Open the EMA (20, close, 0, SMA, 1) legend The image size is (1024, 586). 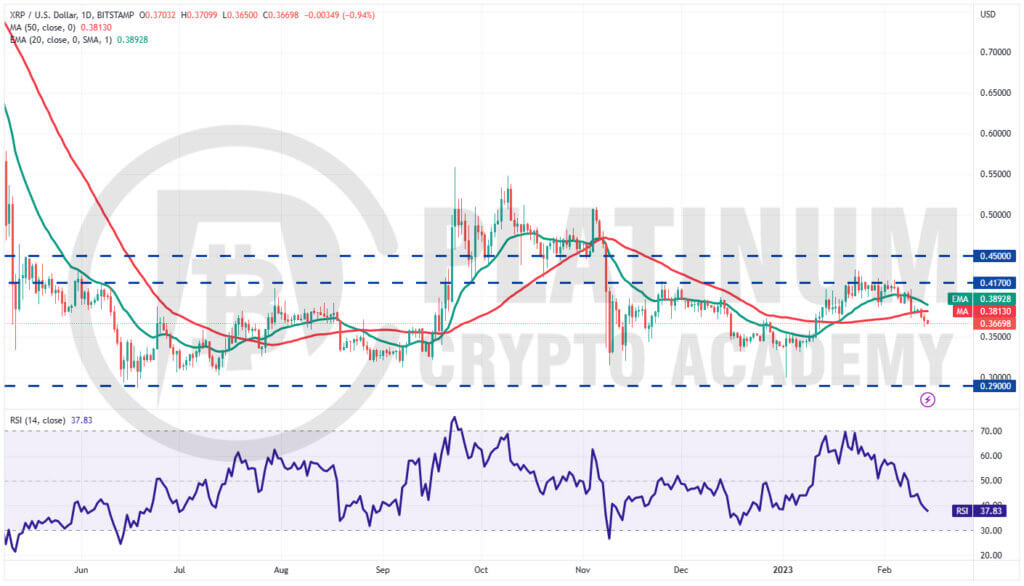pyautogui.click(x=61, y=40)
